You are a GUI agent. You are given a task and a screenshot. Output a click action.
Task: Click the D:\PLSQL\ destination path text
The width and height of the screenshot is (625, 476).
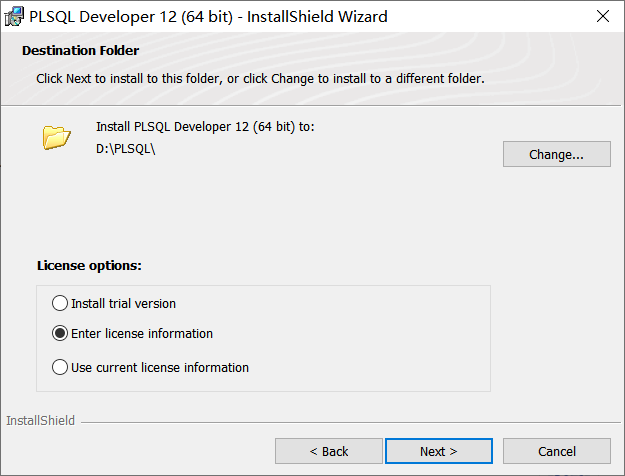126,149
